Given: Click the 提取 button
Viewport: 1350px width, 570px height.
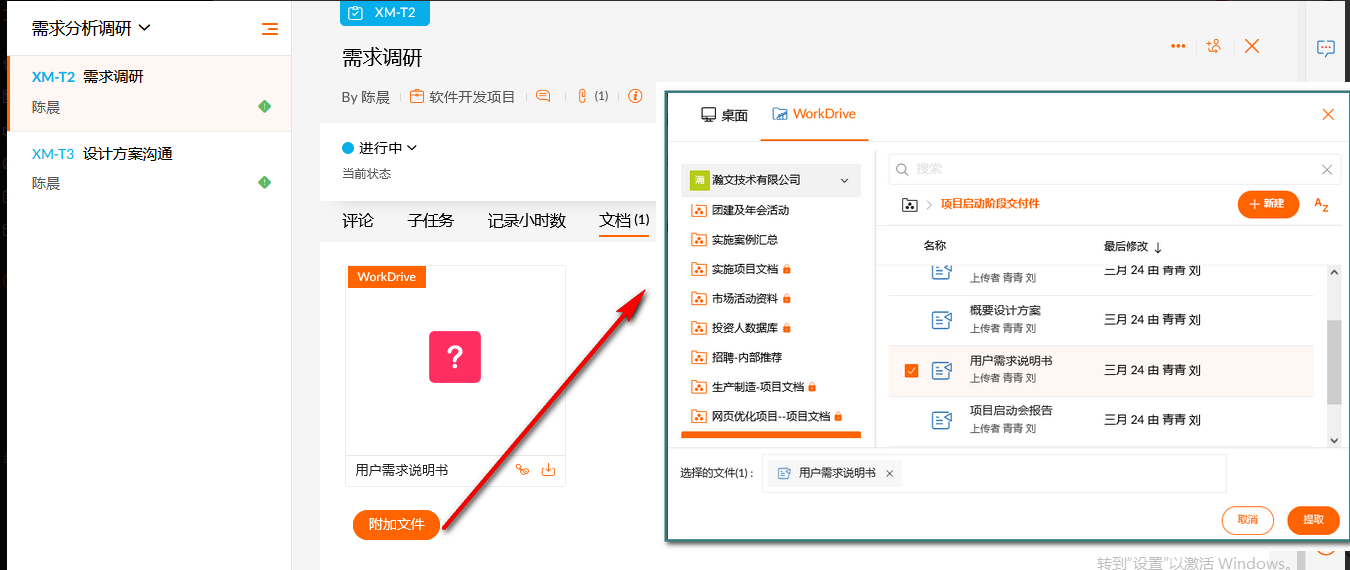Looking at the screenshot, I should point(1313,520).
